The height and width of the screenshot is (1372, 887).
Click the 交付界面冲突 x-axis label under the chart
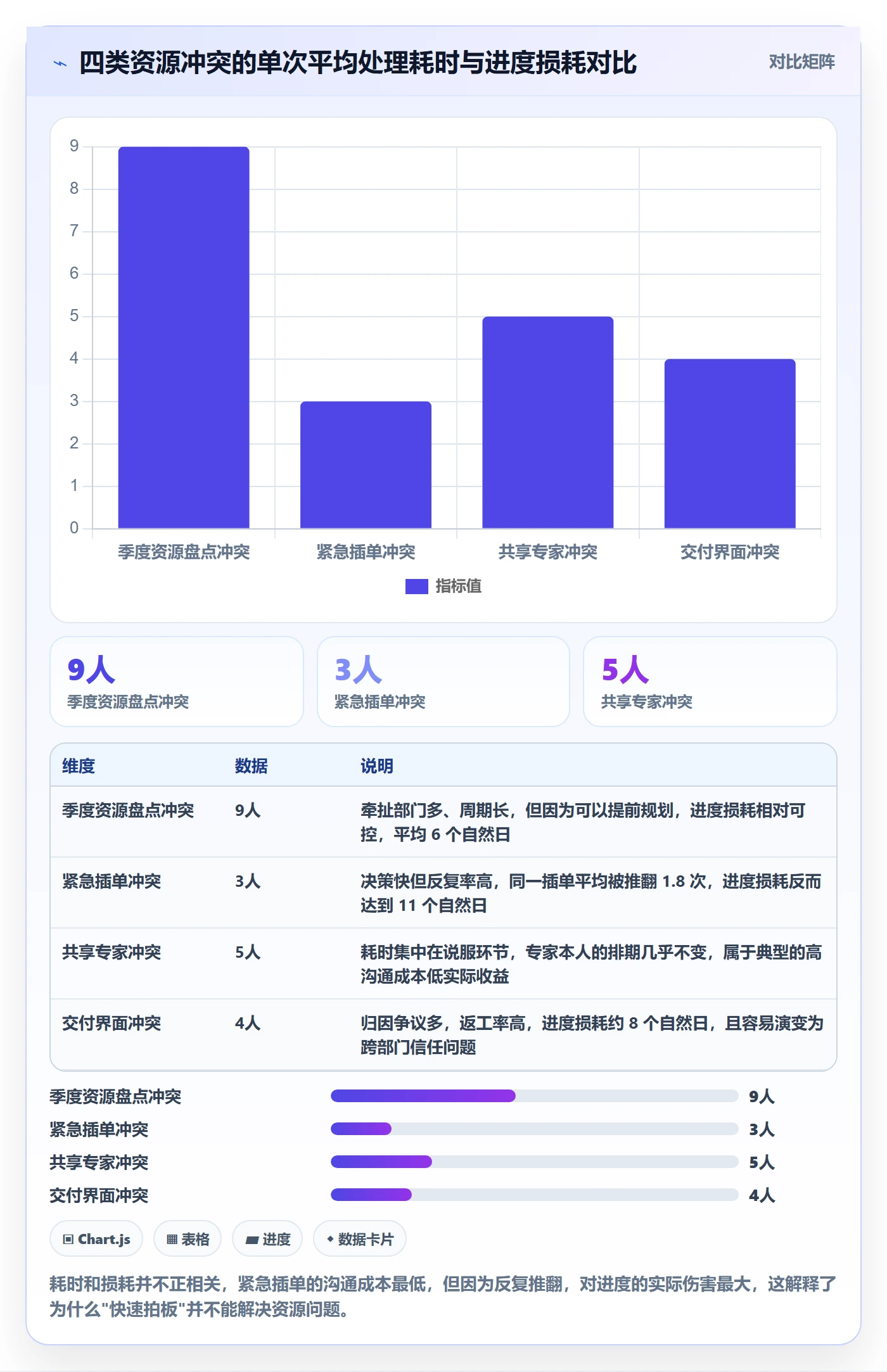click(730, 552)
